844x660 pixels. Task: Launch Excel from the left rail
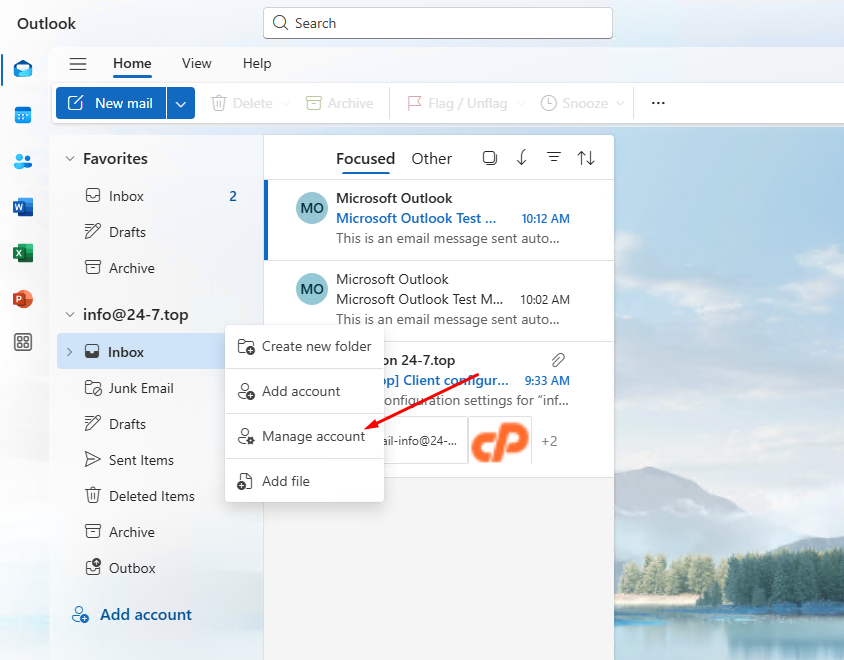pyautogui.click(x=22, y=253)
